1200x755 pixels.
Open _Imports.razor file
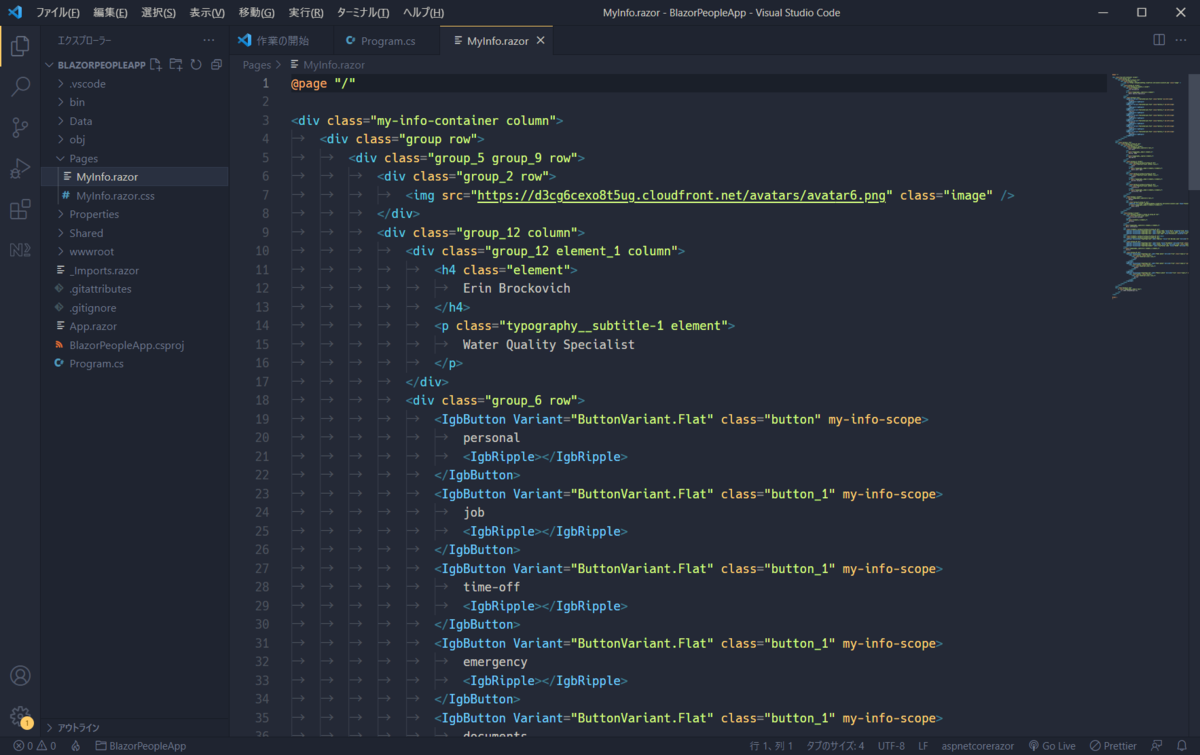[104, 270]
